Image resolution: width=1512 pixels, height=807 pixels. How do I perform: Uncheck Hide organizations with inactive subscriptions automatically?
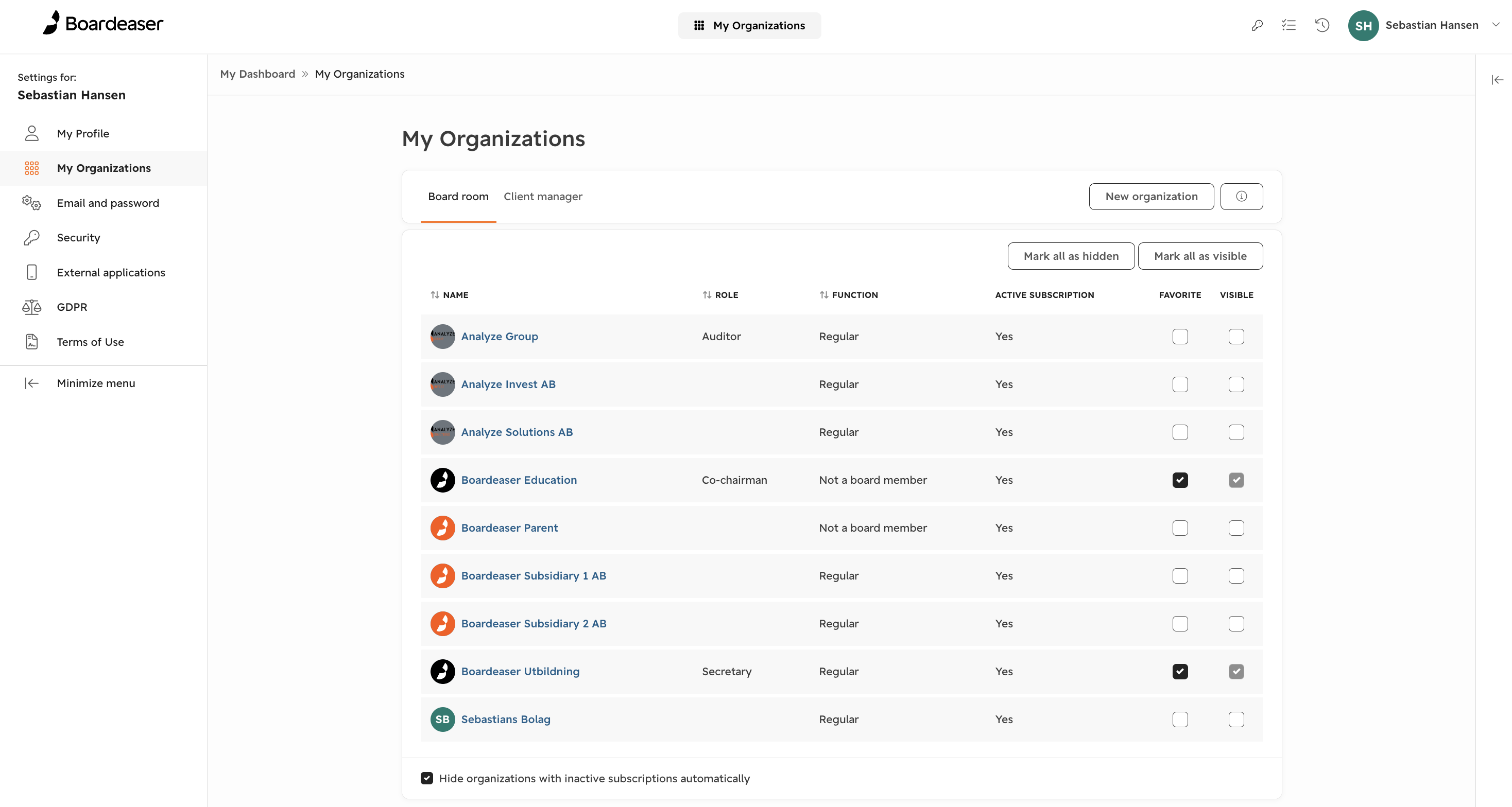point(427,778)
